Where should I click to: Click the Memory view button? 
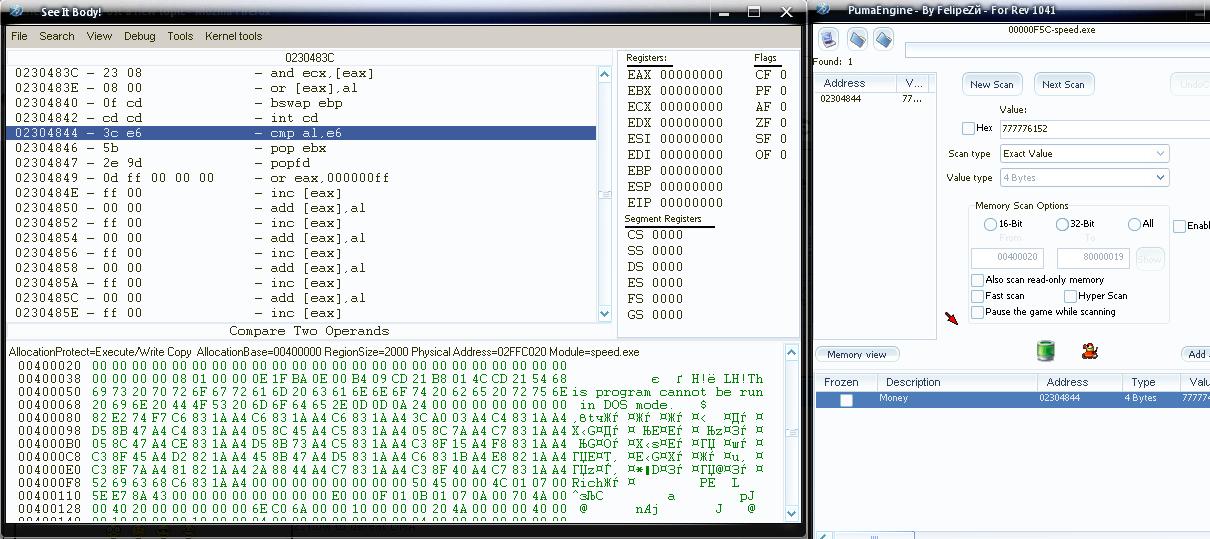tap(857, 354)
